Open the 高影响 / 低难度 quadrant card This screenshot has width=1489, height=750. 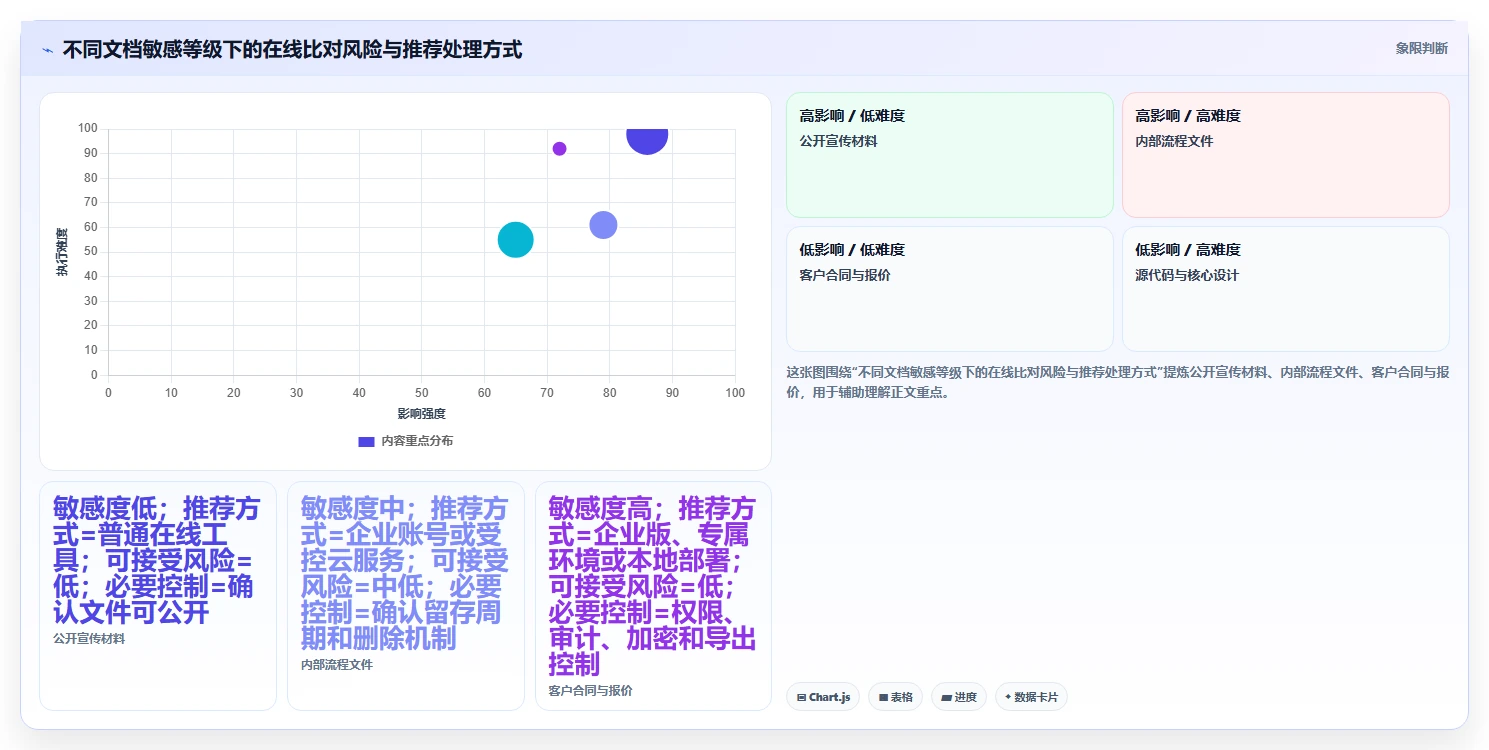point(949,155)
